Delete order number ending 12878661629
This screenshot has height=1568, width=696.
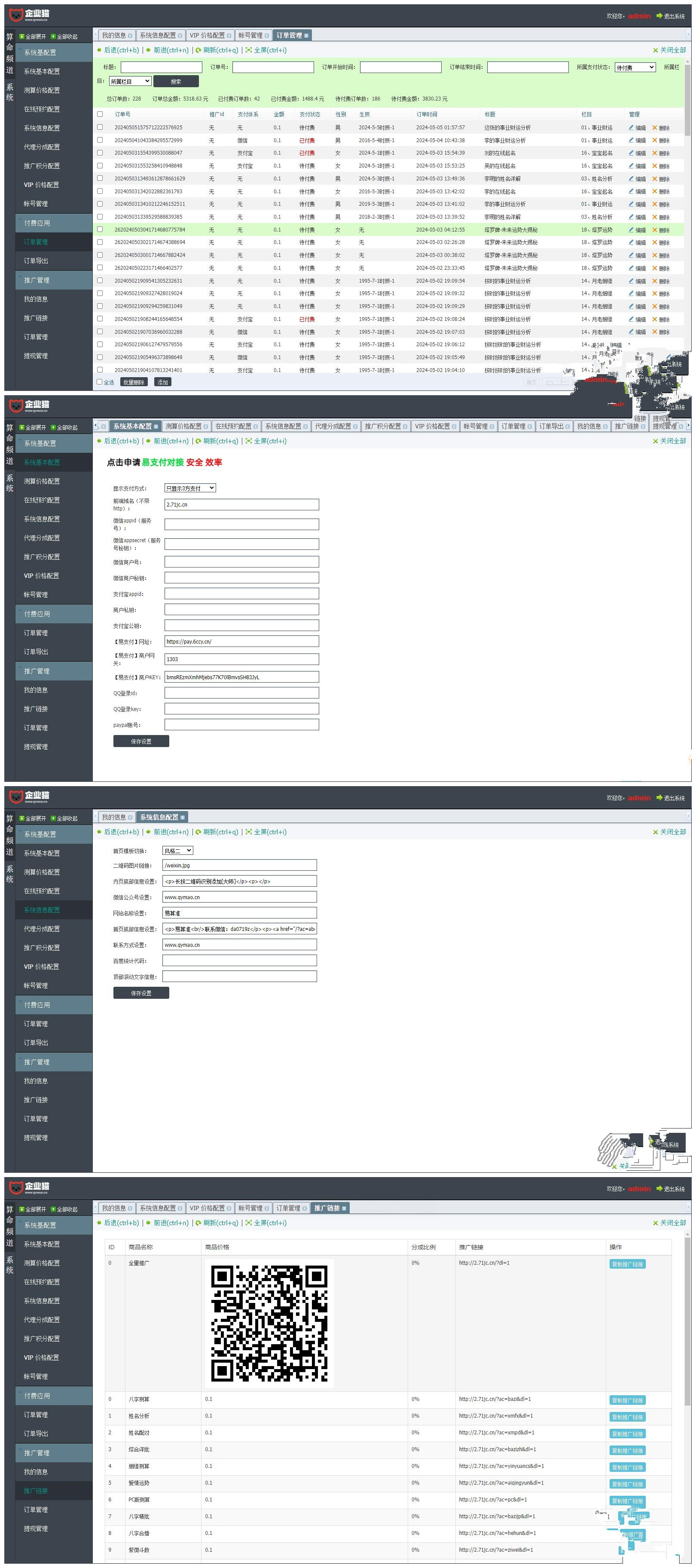coord(661,179)
